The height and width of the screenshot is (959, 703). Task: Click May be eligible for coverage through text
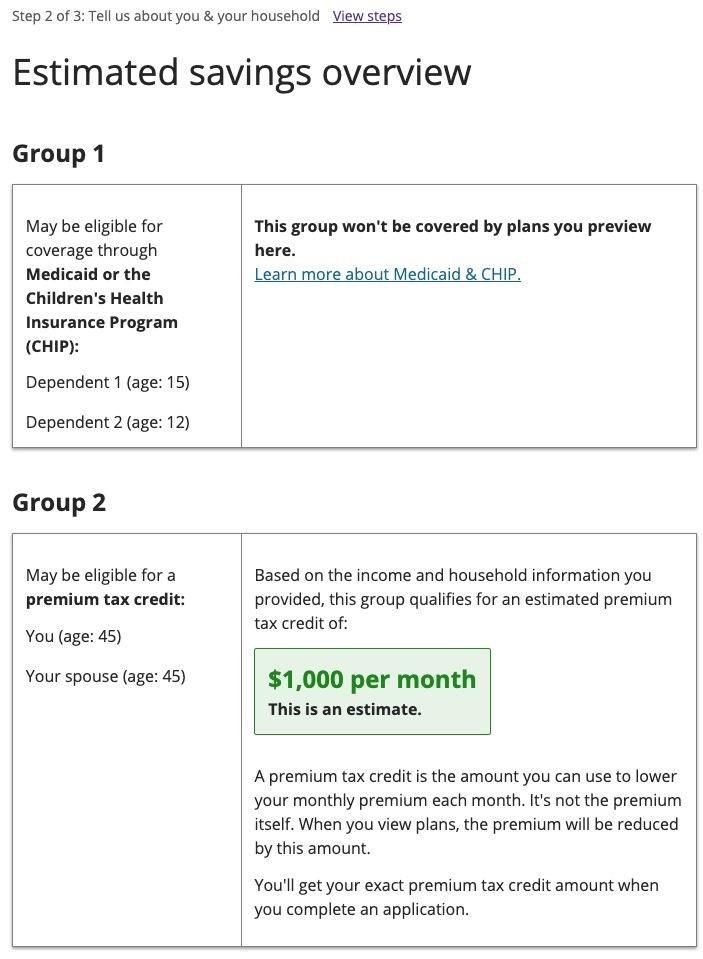[93, 238]
